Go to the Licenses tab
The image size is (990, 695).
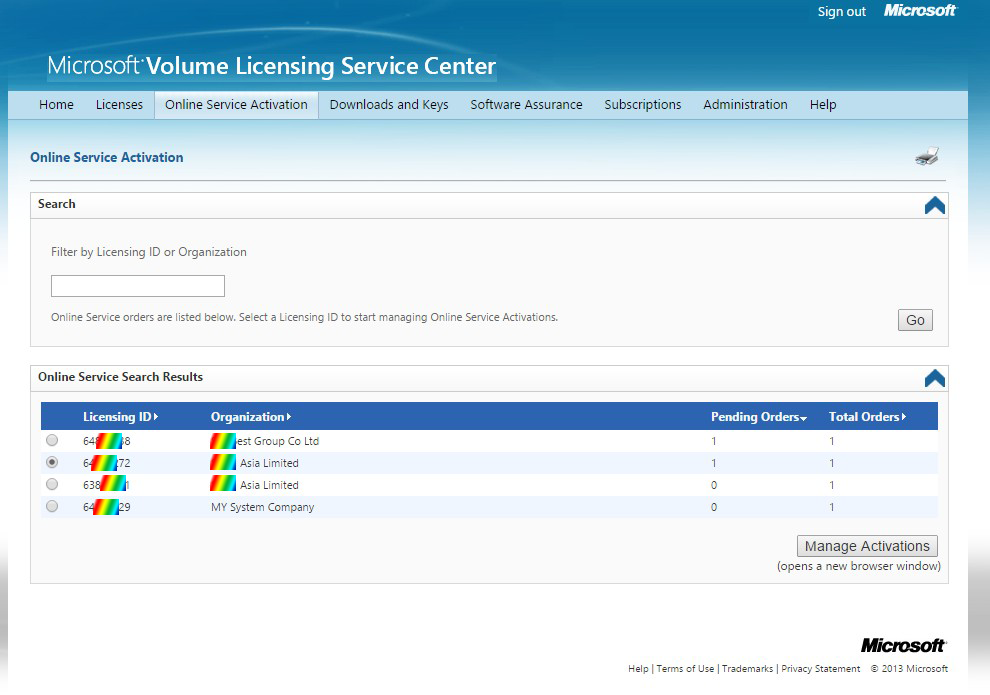119,105
